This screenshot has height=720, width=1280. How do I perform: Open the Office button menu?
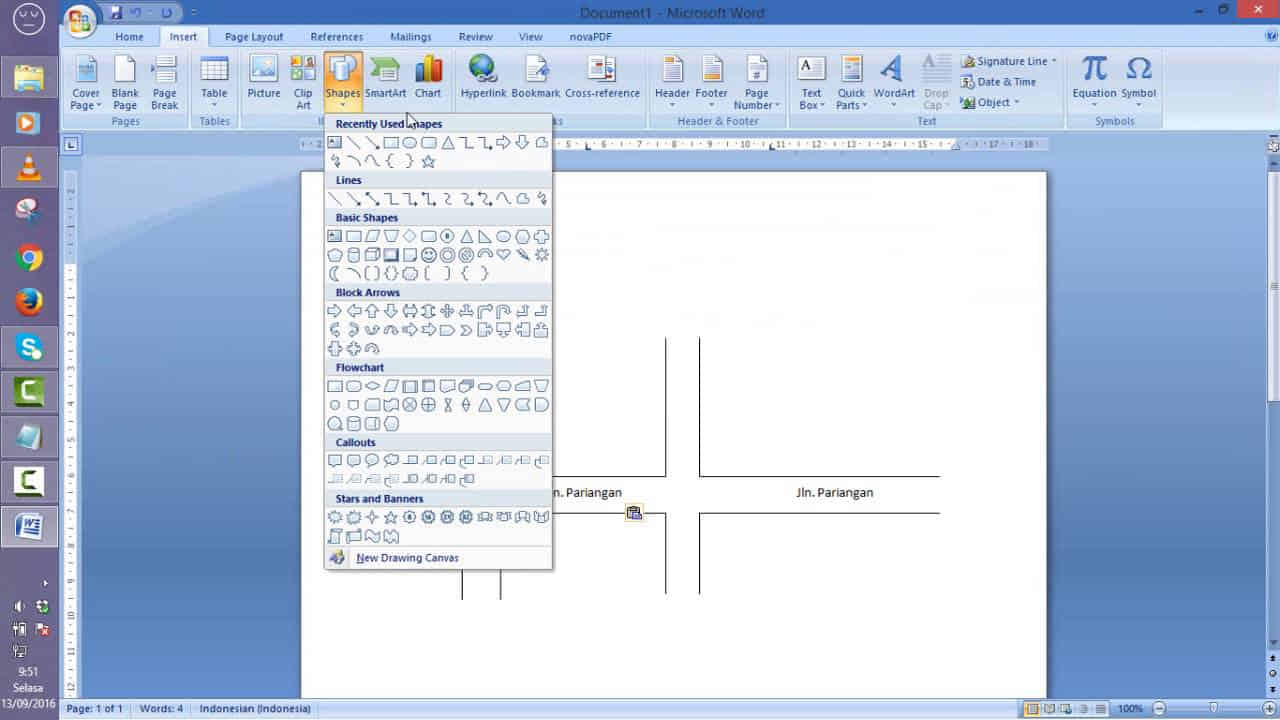[79, 20]
